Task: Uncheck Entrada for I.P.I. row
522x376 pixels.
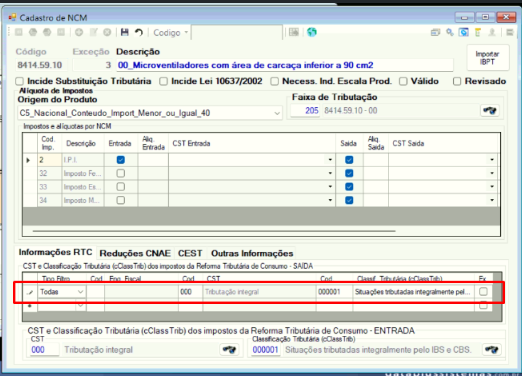Action: [121, 160]
